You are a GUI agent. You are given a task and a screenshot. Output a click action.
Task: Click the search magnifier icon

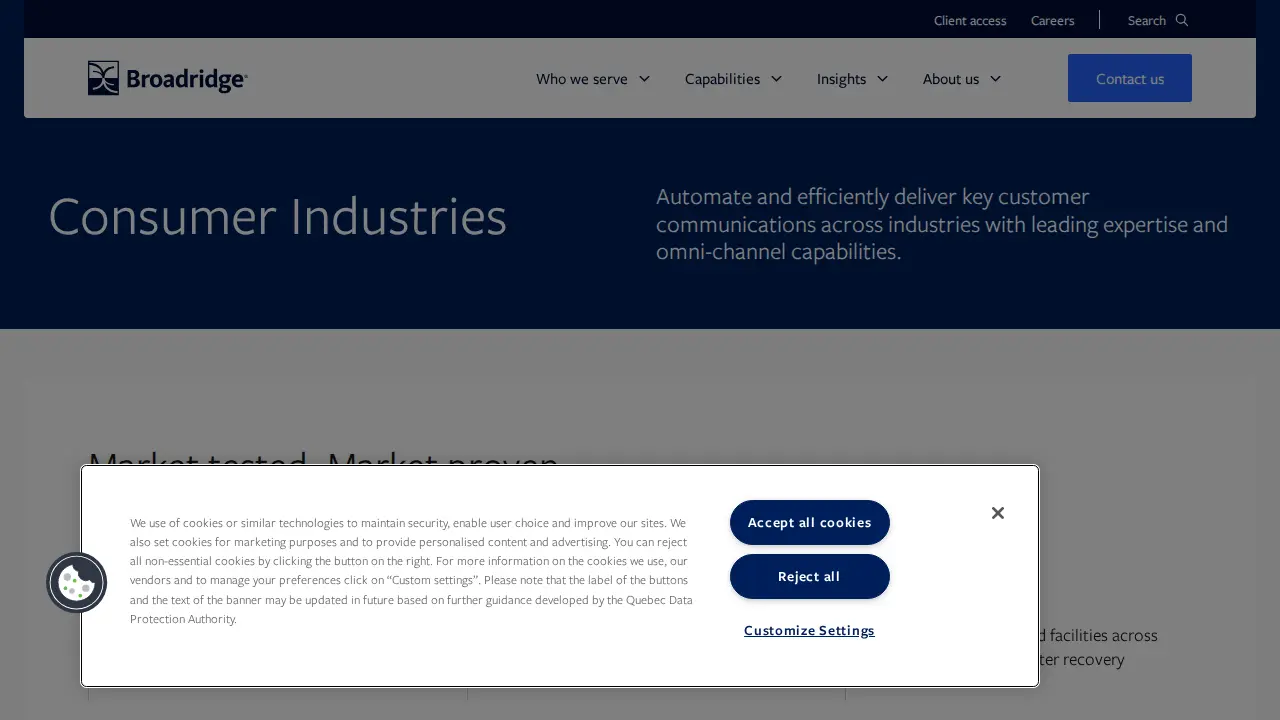pyautogui.click(x=1182, y=20)
